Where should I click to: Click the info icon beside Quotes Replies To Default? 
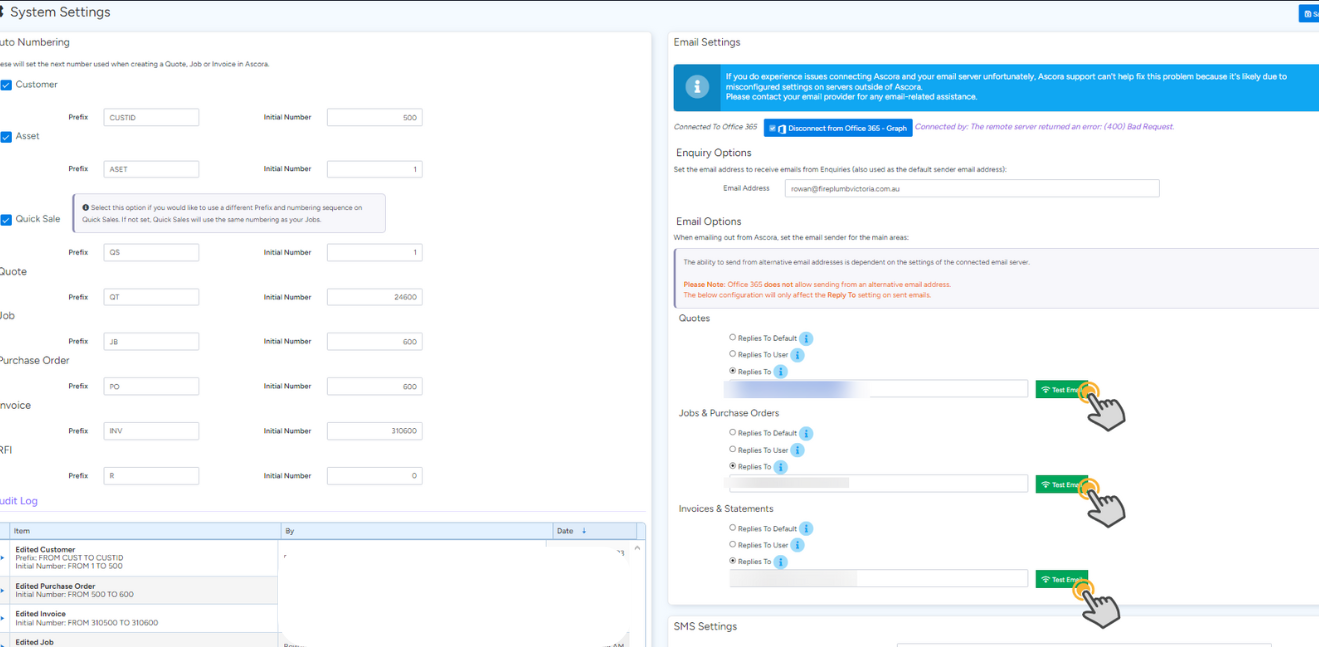coord(806,339)
